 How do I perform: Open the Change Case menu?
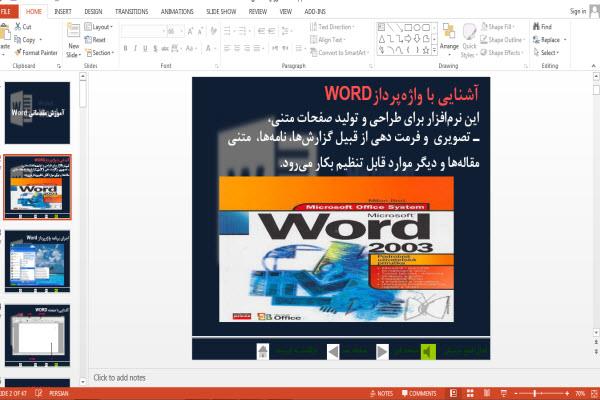click(x=191, y=49)
